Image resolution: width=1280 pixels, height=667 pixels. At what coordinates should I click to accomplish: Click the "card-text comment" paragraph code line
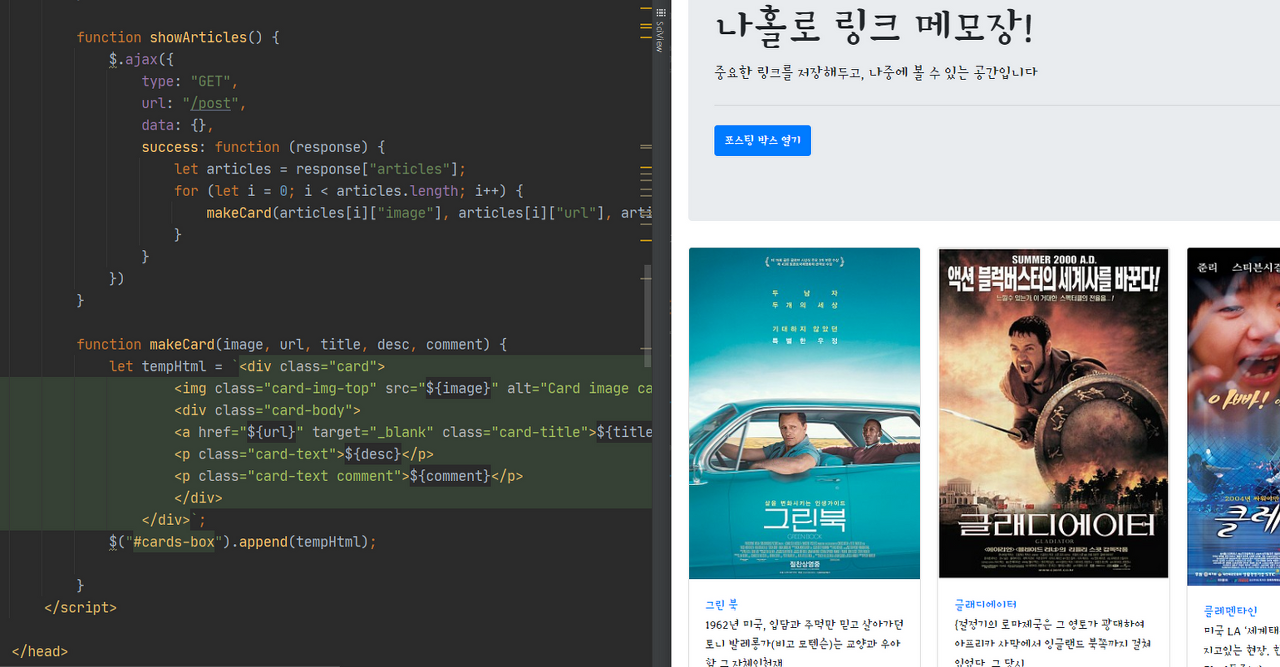[348, 476]
